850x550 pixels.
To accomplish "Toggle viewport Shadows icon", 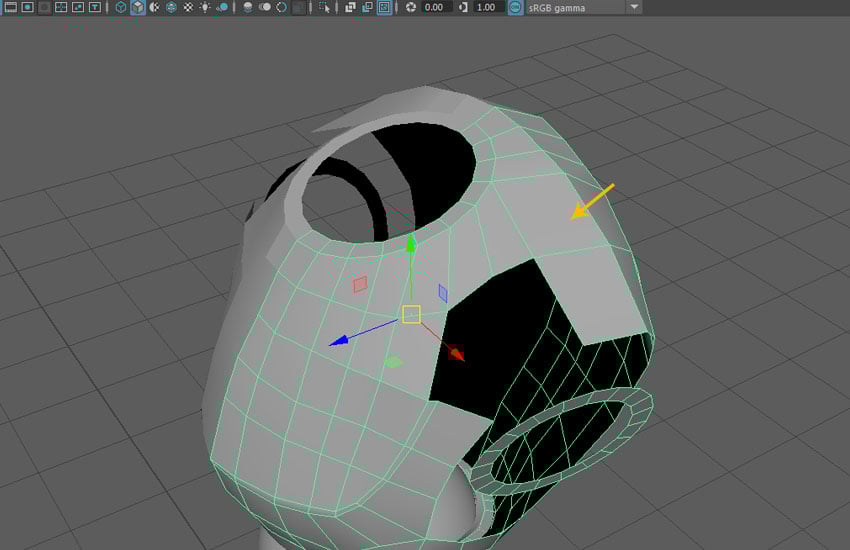I will click(222, 7).
